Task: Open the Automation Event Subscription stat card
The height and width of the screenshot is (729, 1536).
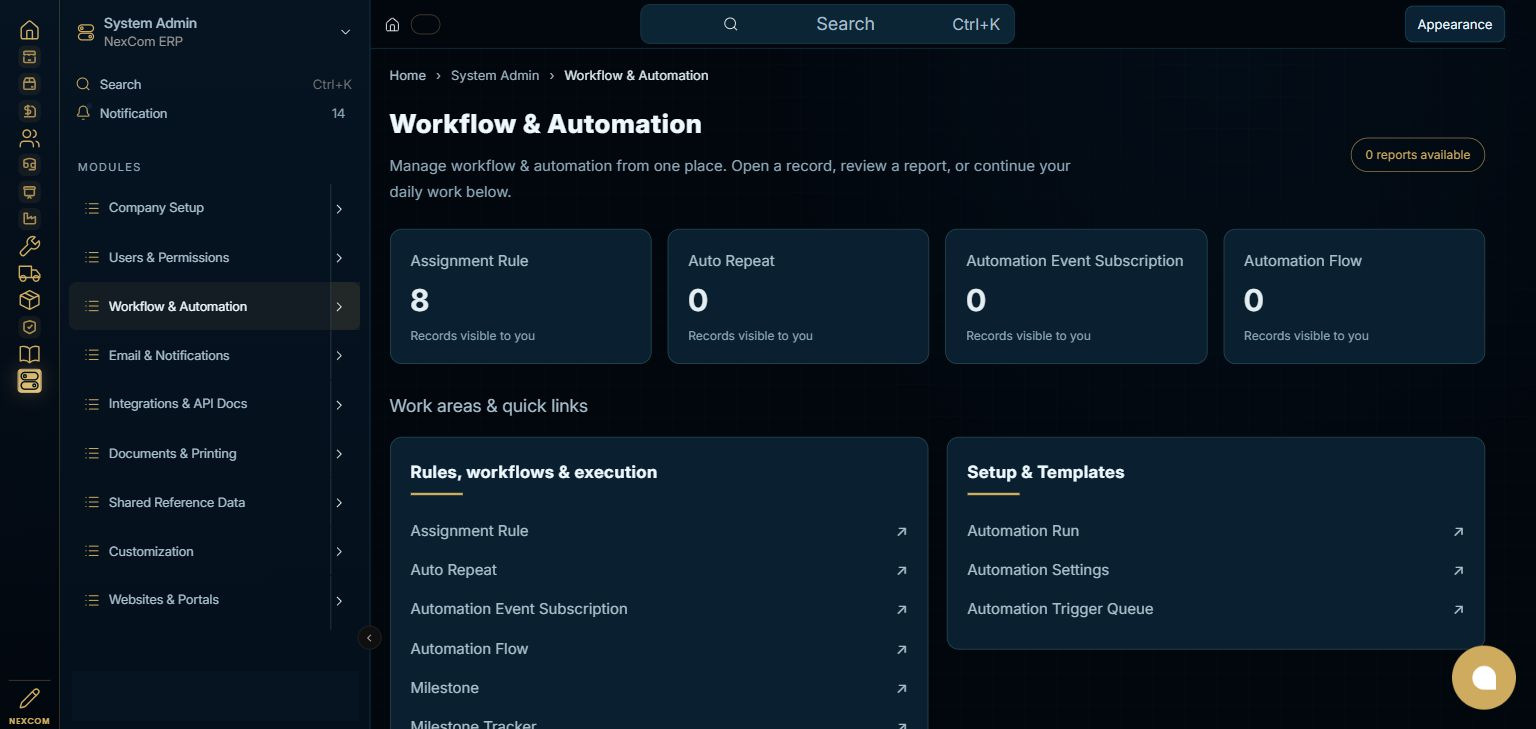Action: 1076,296
